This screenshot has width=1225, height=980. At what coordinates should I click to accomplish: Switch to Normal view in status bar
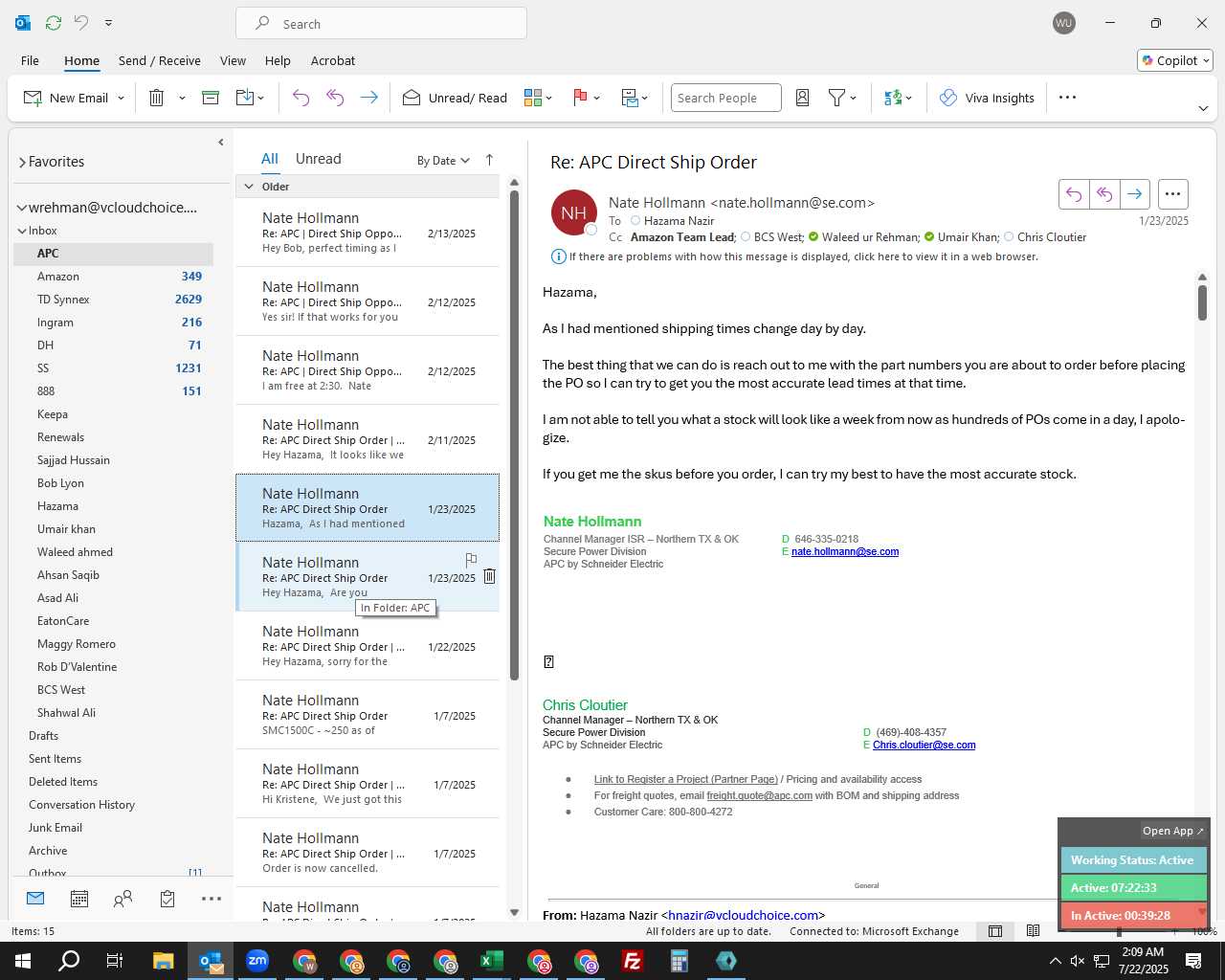(995, 931)
